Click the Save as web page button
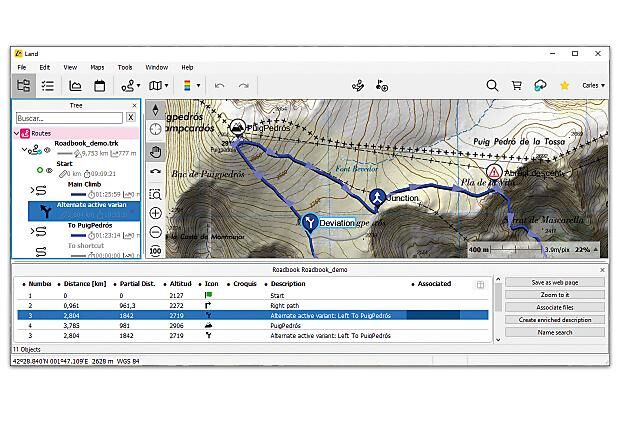 click(x=555, y=282)
